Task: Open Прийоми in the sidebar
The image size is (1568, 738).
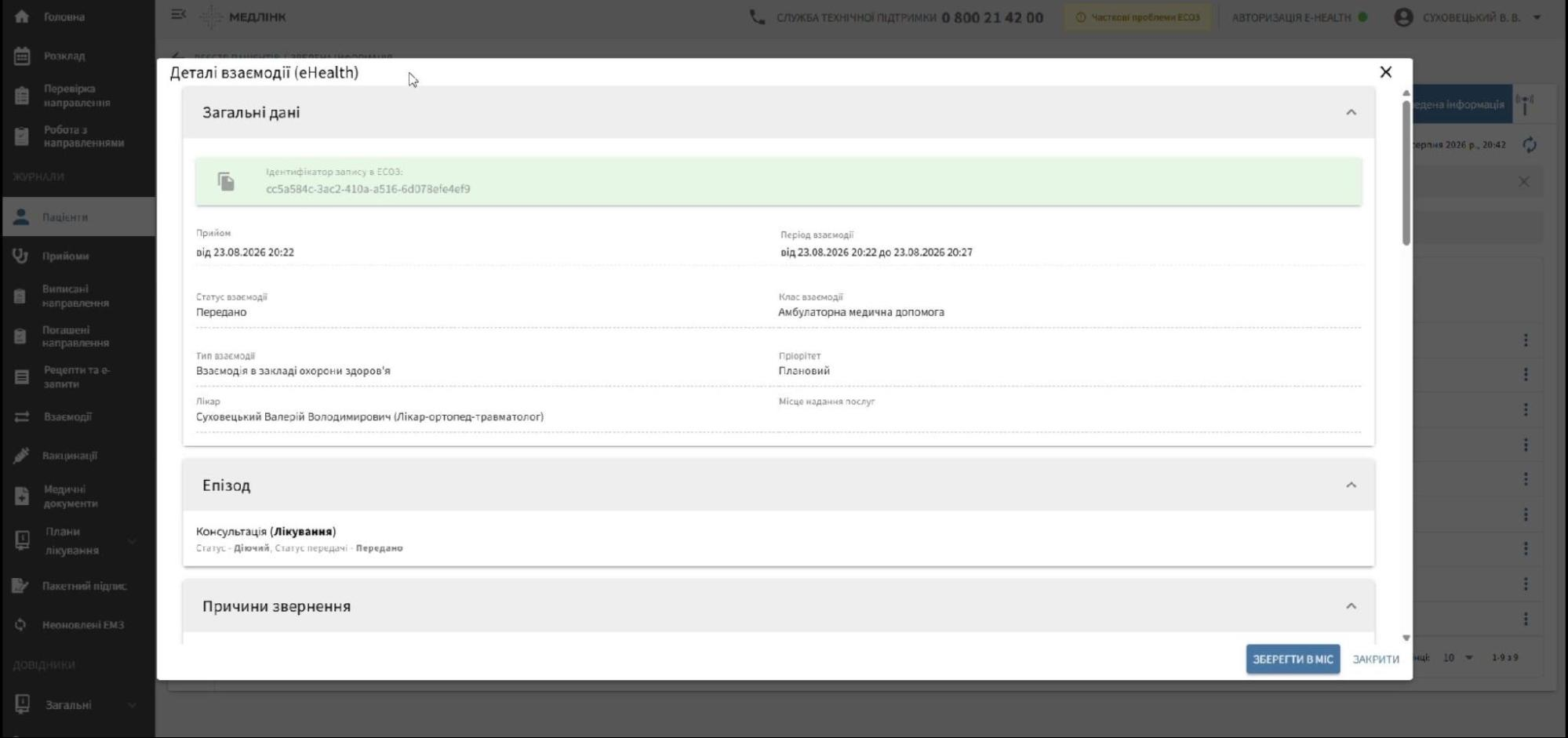Action: tap(66, 256)
